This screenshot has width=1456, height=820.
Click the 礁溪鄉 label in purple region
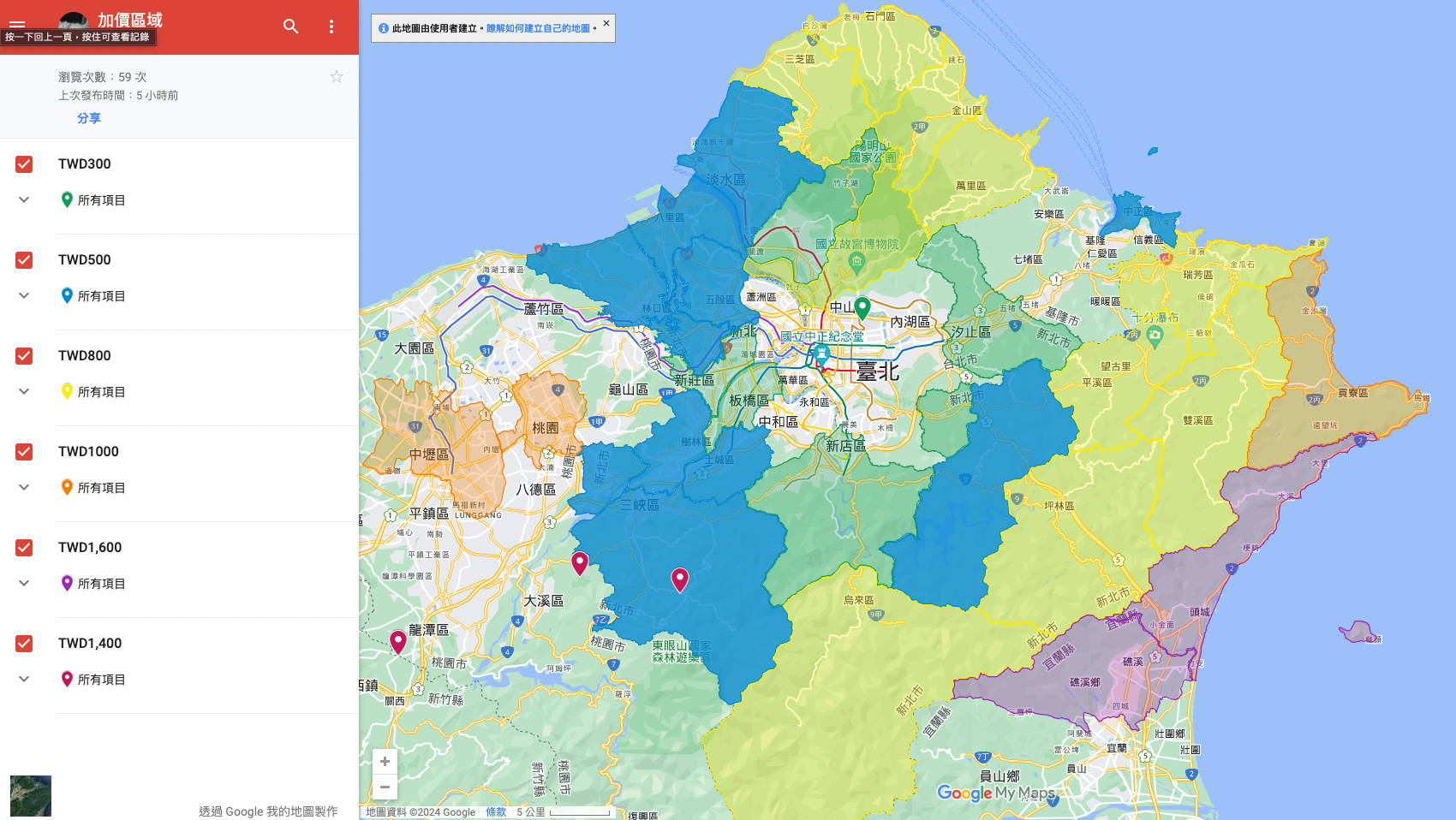point(1085,682)
